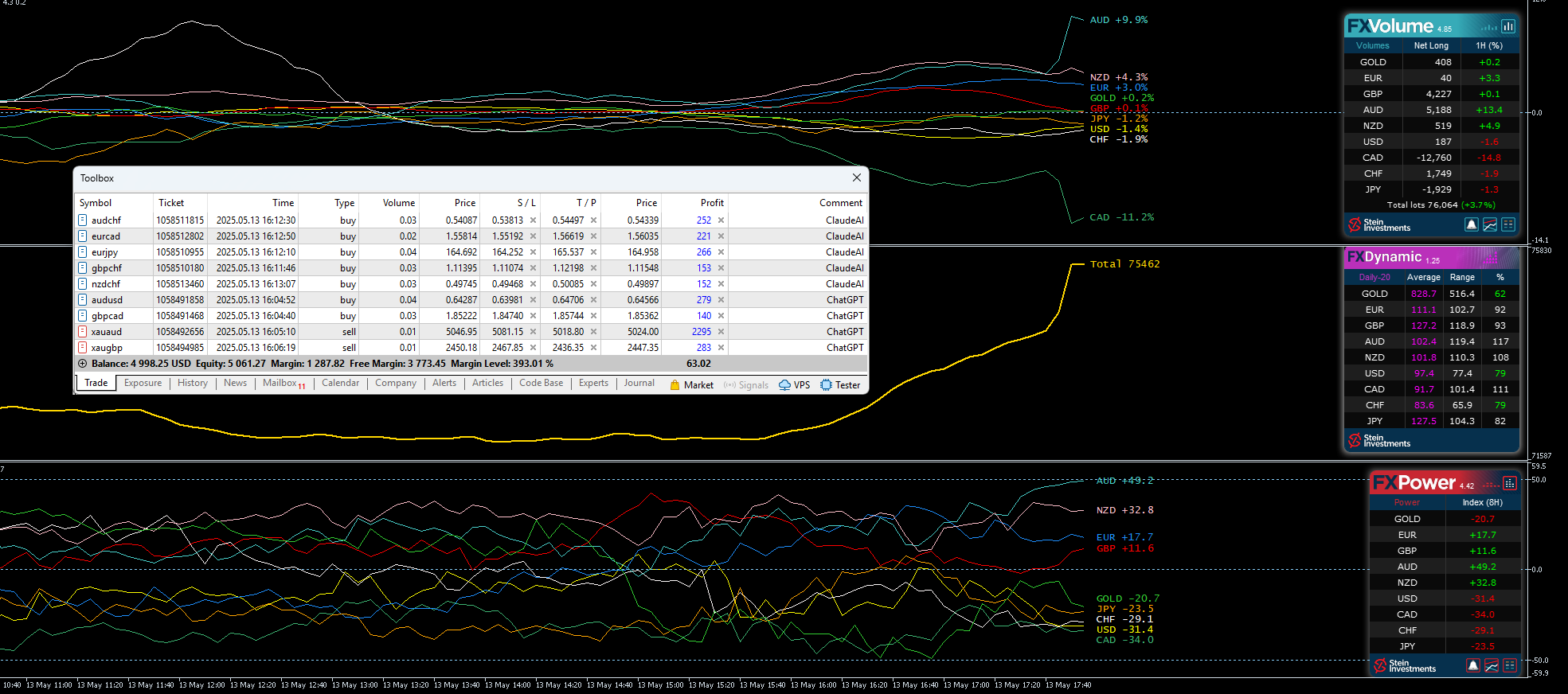Remove the stop loss on eurjpy
This screenshot has width=1568, height=694.
pos(533,252)
